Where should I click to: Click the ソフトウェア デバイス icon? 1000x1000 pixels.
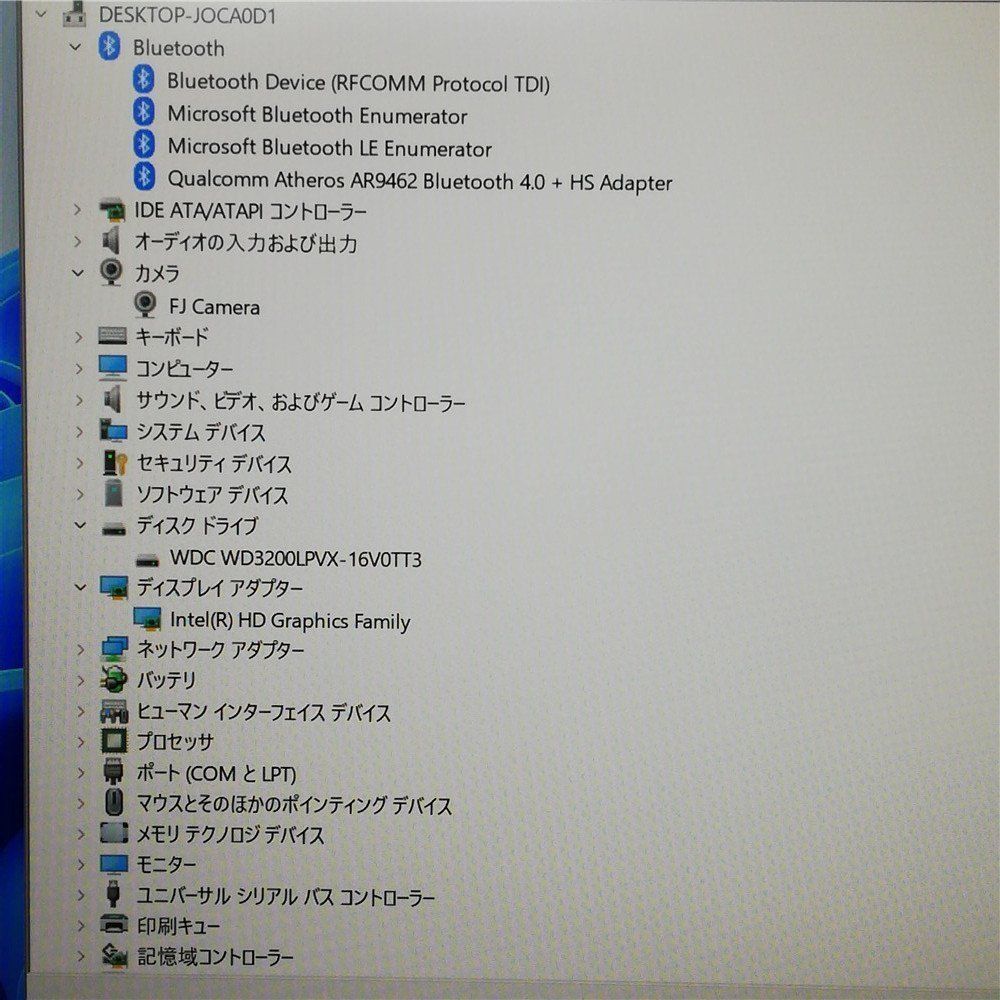pos(114,494)
